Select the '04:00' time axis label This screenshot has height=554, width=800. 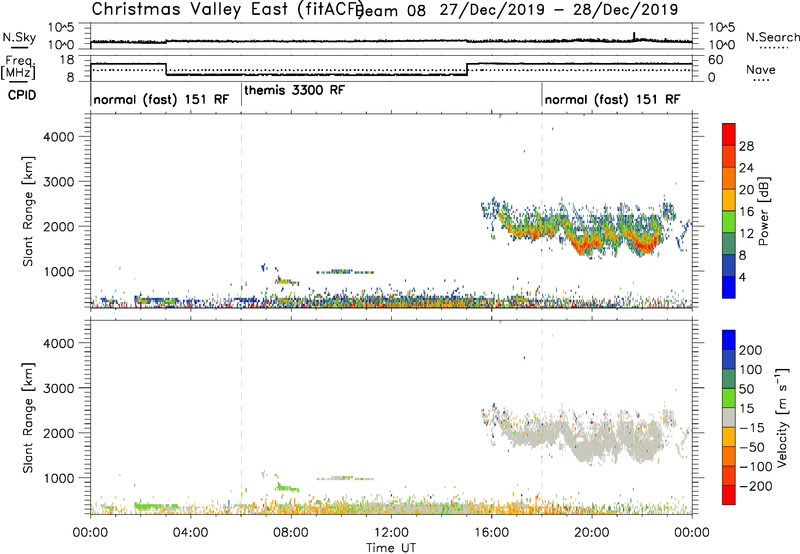click(x=191, y=533)
